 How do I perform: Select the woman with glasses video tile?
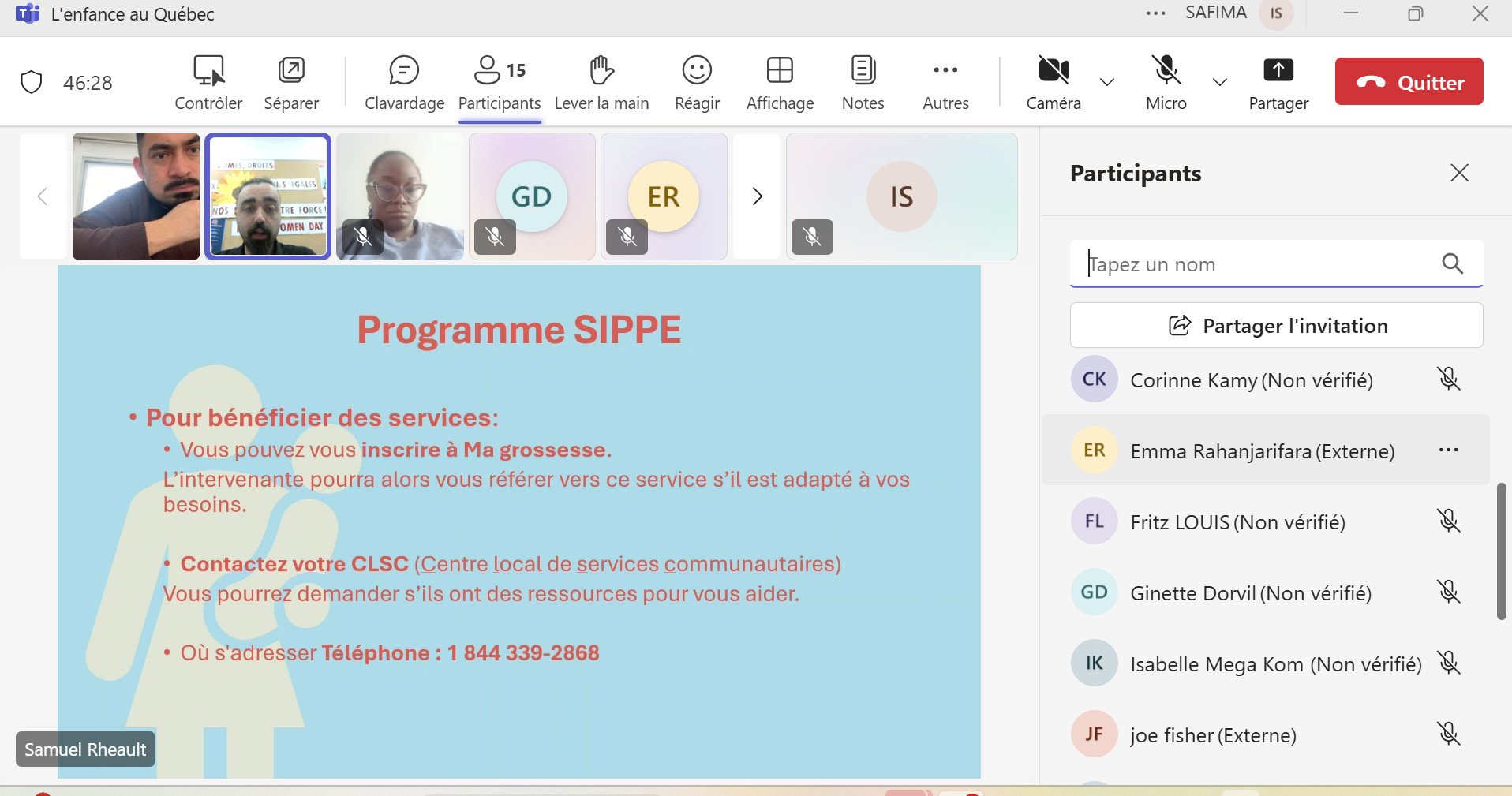[x=400, y=196]
